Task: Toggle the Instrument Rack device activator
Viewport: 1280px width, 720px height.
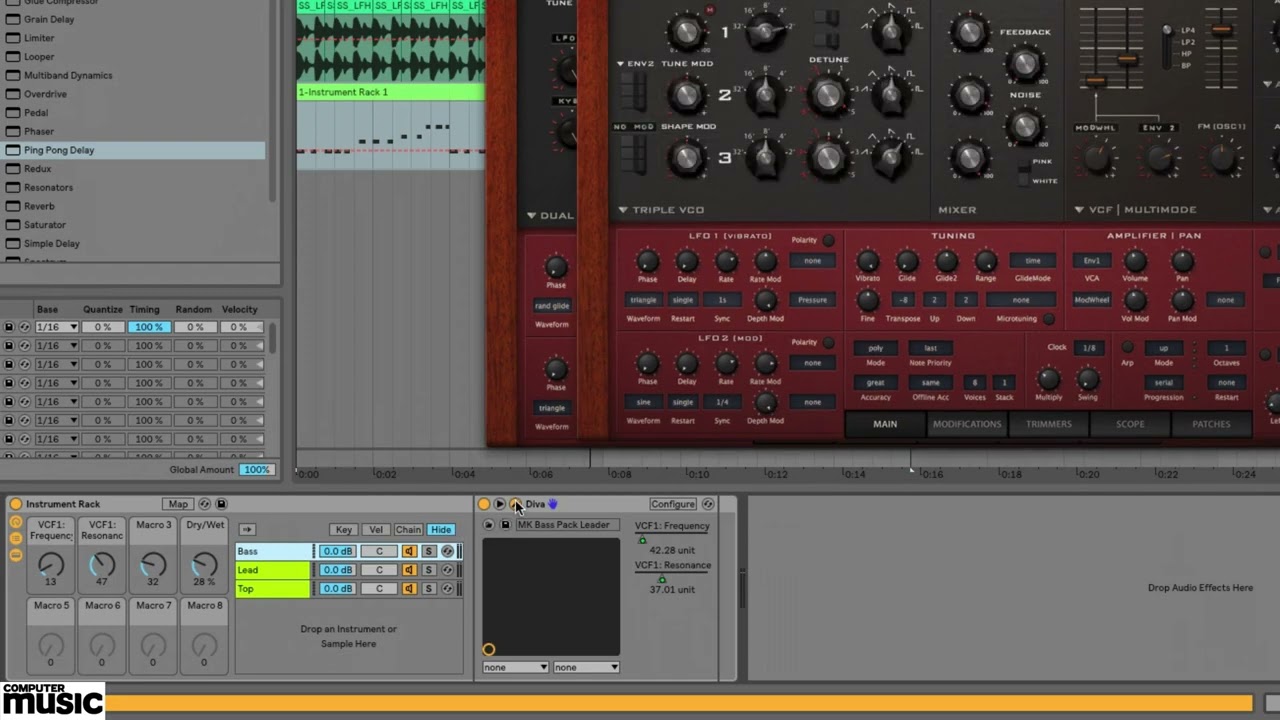Action: pyautogui.click(x=15, y=504)
